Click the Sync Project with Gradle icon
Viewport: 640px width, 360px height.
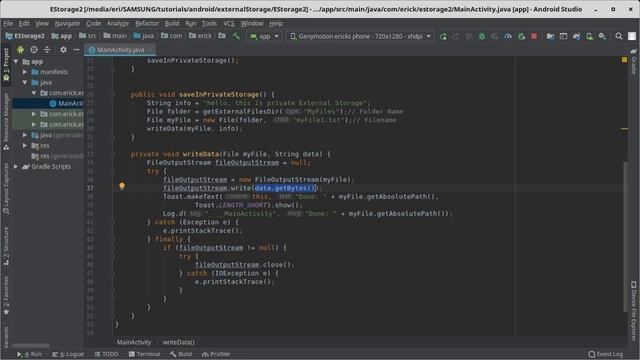pos(576,36)
